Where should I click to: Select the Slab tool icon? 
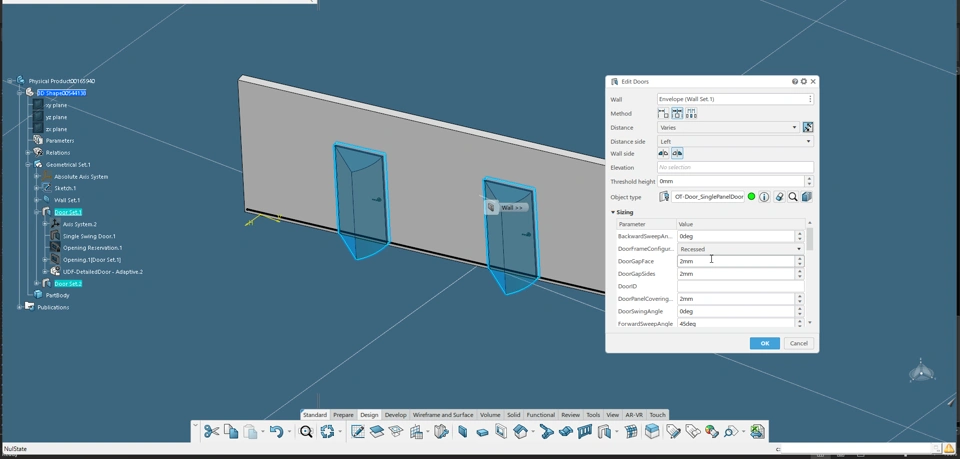tap(482, 432)
